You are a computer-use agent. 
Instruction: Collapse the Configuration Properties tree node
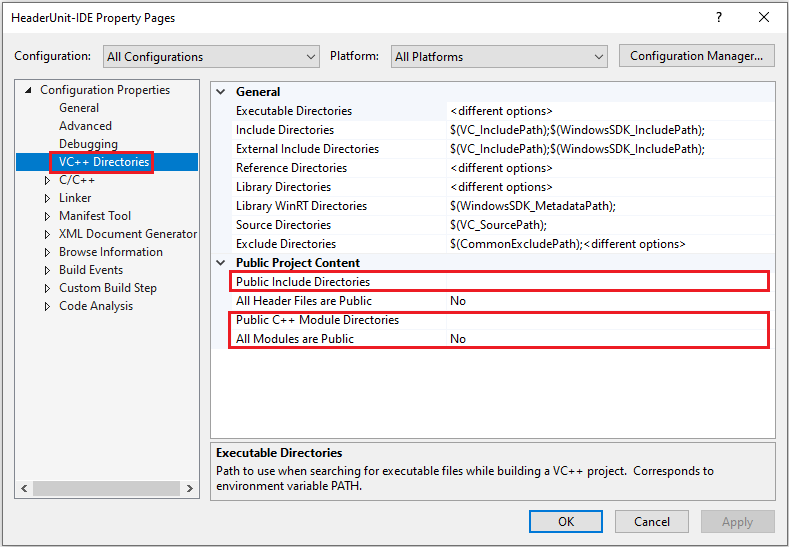coord(28,90)
